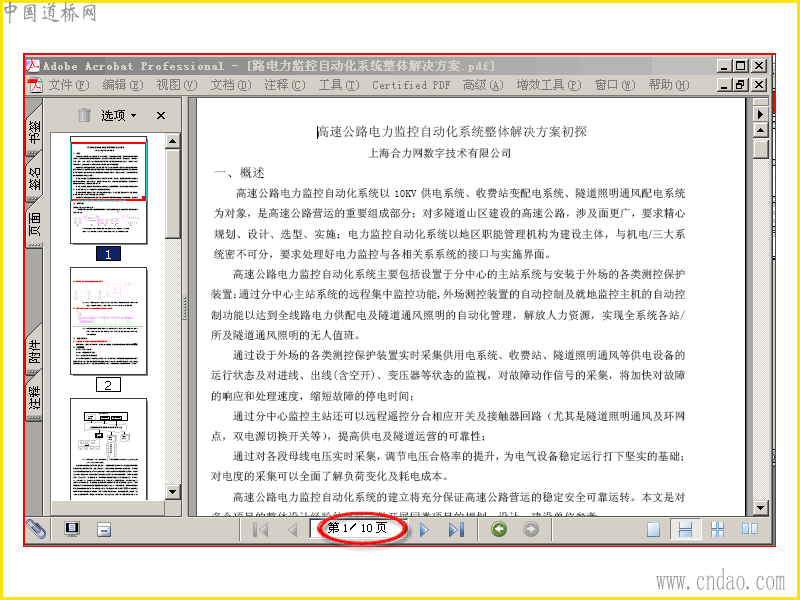Toggle full screen view monitor icon
Image resolution: width=800 pixels, height=600 pixels.
(x=72, y=530)
